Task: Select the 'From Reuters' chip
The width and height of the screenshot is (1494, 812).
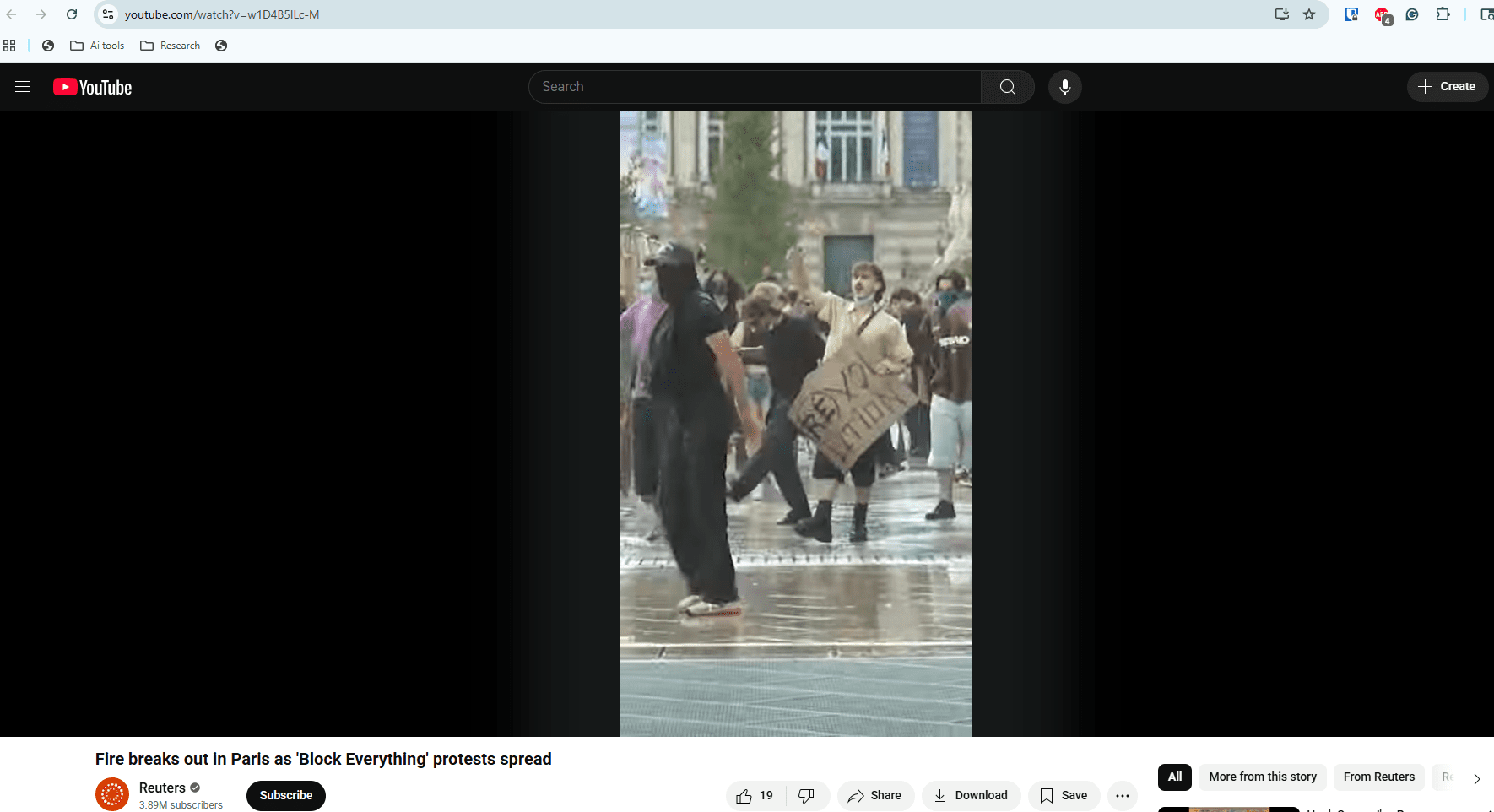Action: coord(1378,777)
